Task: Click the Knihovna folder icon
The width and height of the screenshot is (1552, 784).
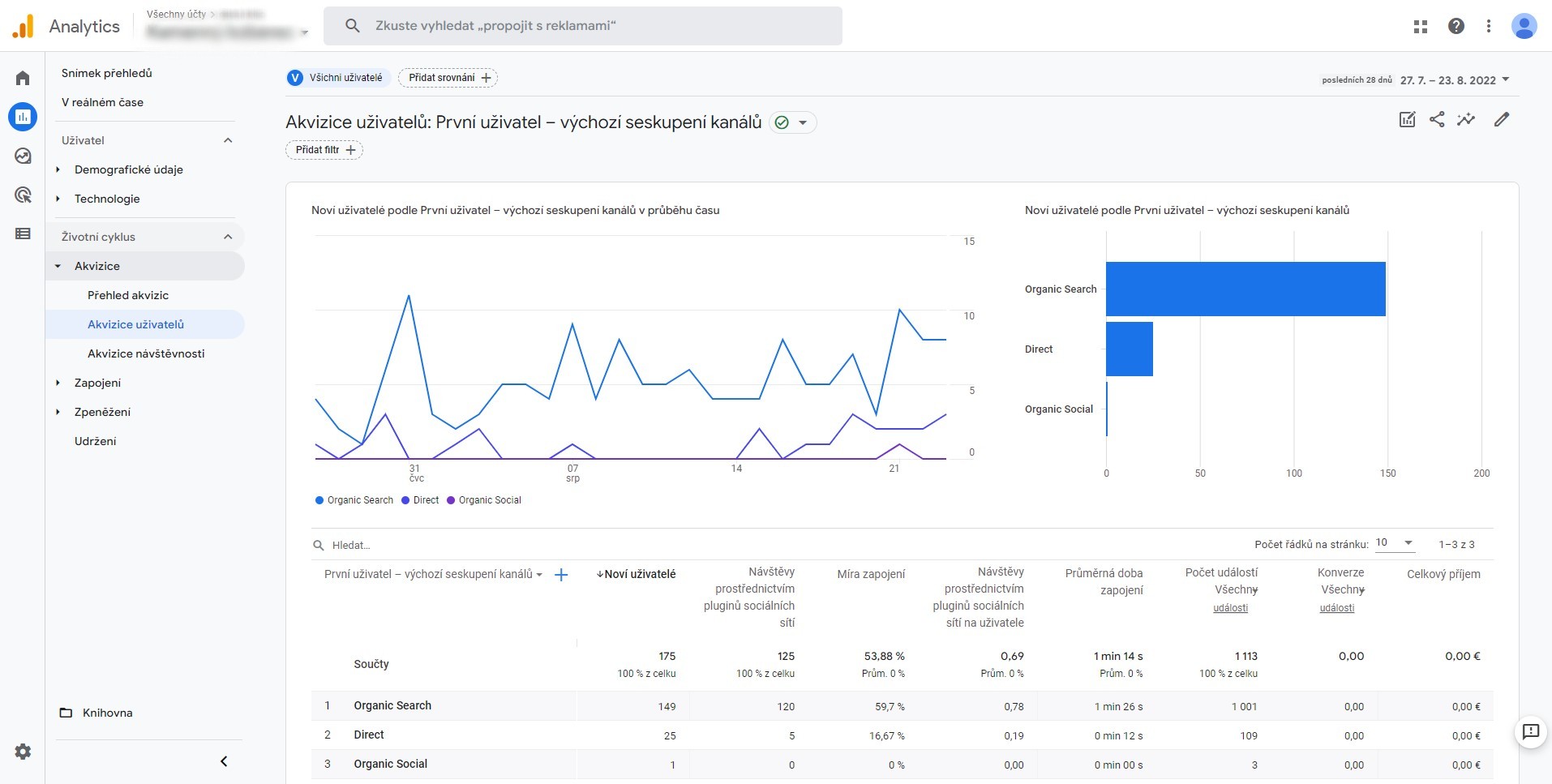Action: (66, 713)
